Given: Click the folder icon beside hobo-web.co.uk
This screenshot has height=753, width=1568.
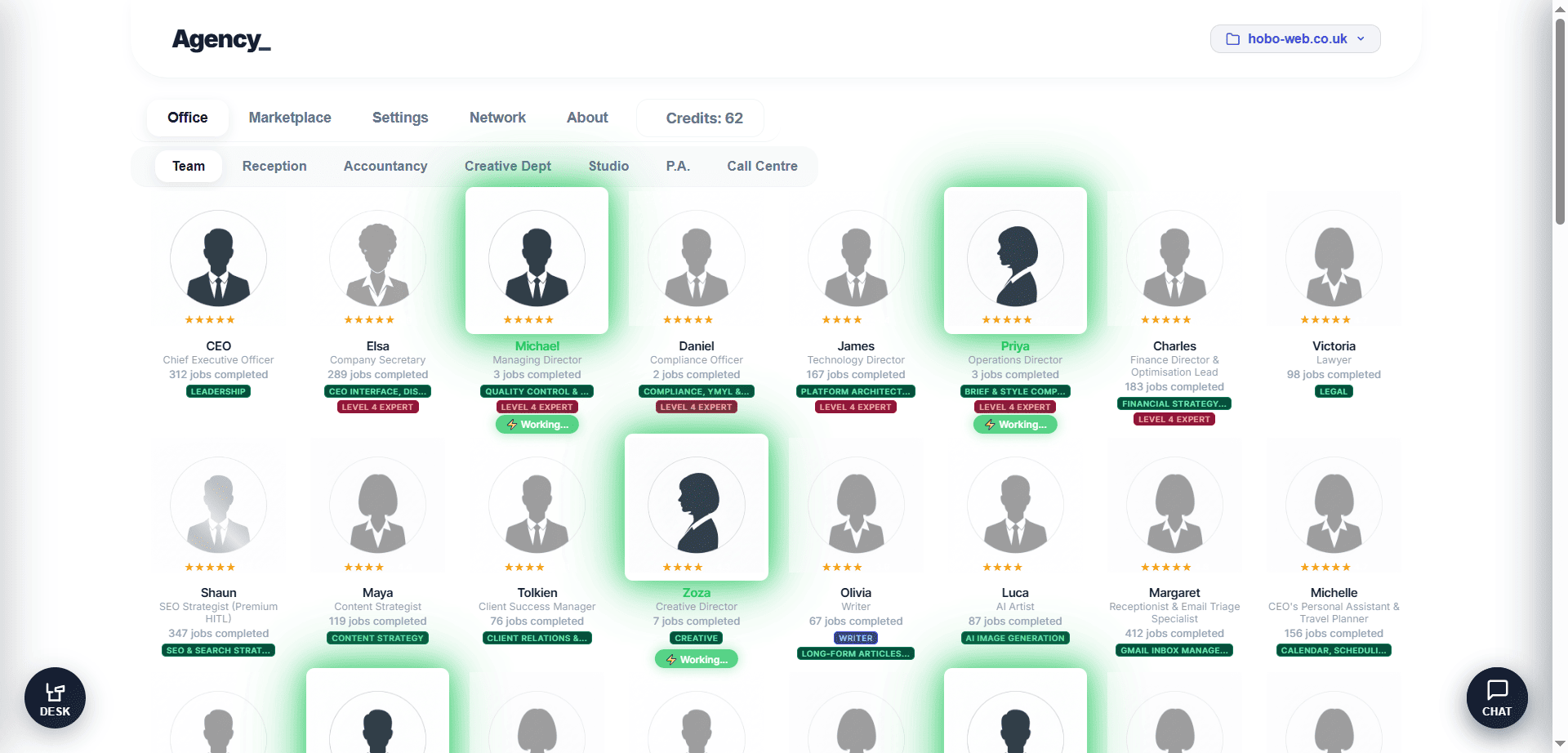Looking at the screenshot, I should coord(1233,39).
